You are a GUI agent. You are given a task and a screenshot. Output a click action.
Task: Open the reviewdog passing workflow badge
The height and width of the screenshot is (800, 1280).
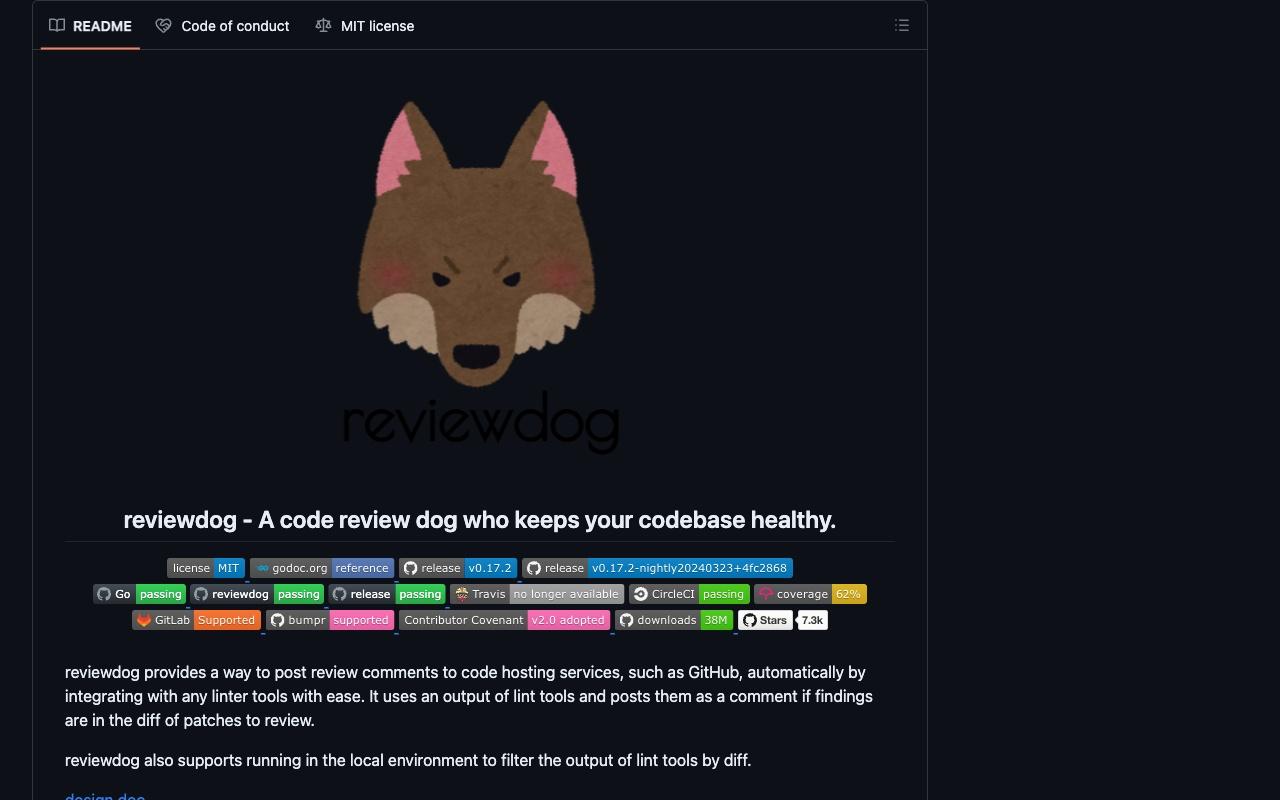(x=257, y=594)
